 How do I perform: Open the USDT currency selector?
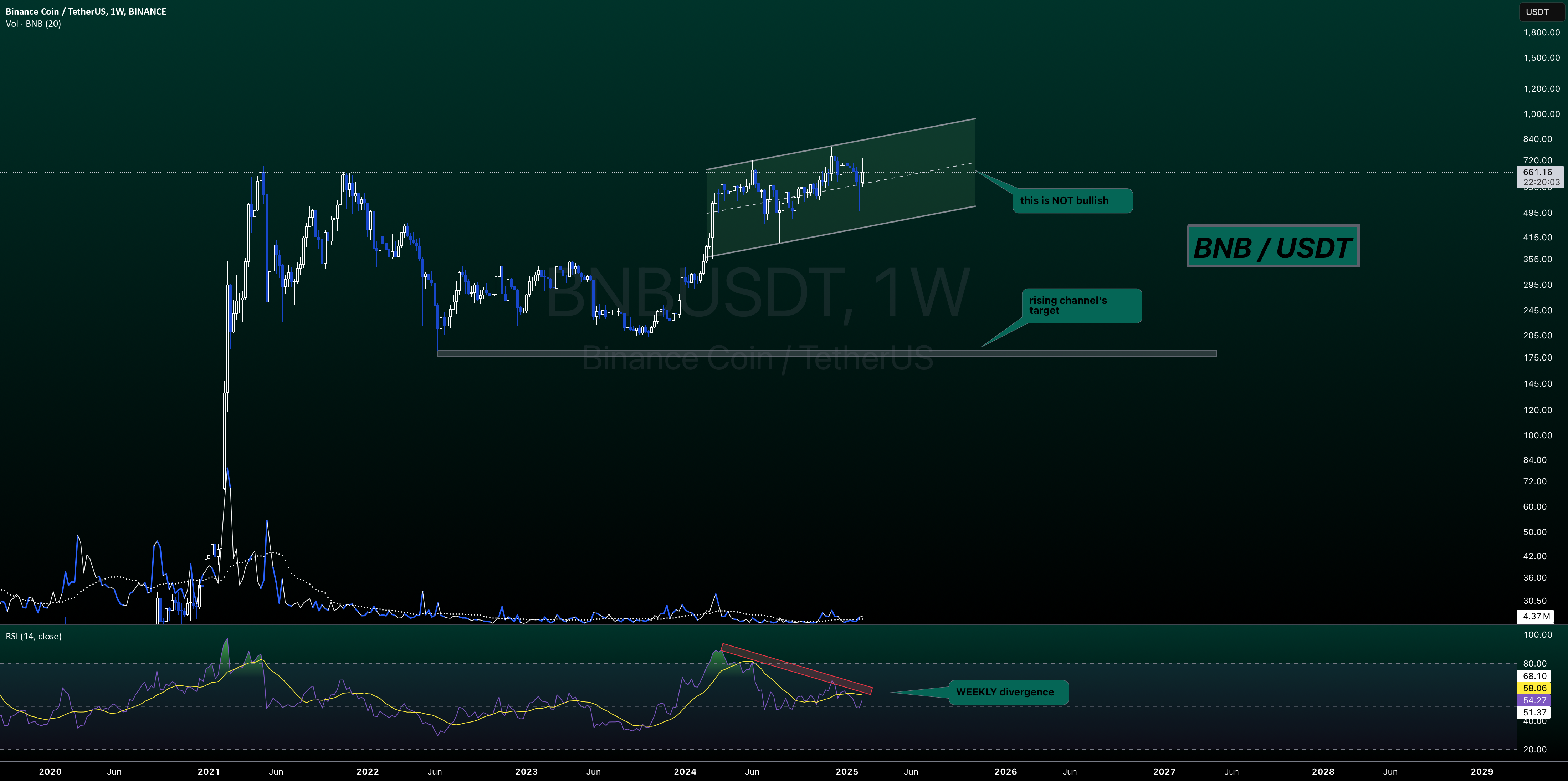click(x=1541, y=11)
